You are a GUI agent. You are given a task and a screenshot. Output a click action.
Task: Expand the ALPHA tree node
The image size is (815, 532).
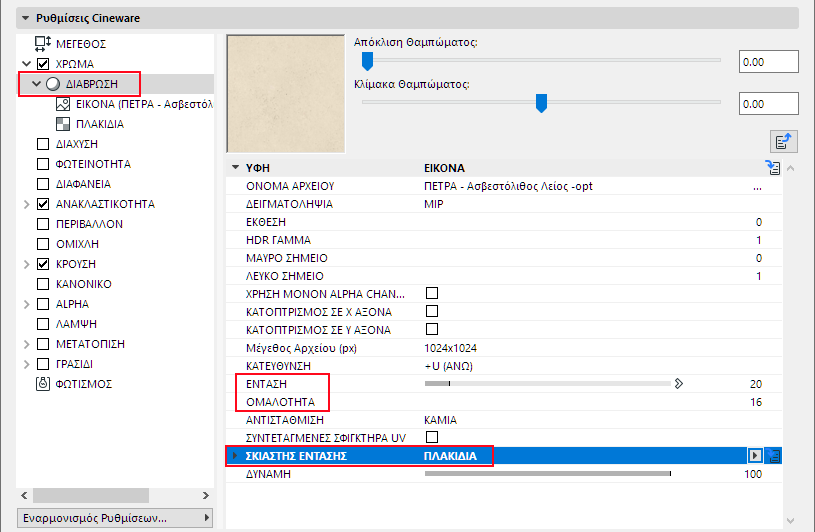[x=27, y=304]
